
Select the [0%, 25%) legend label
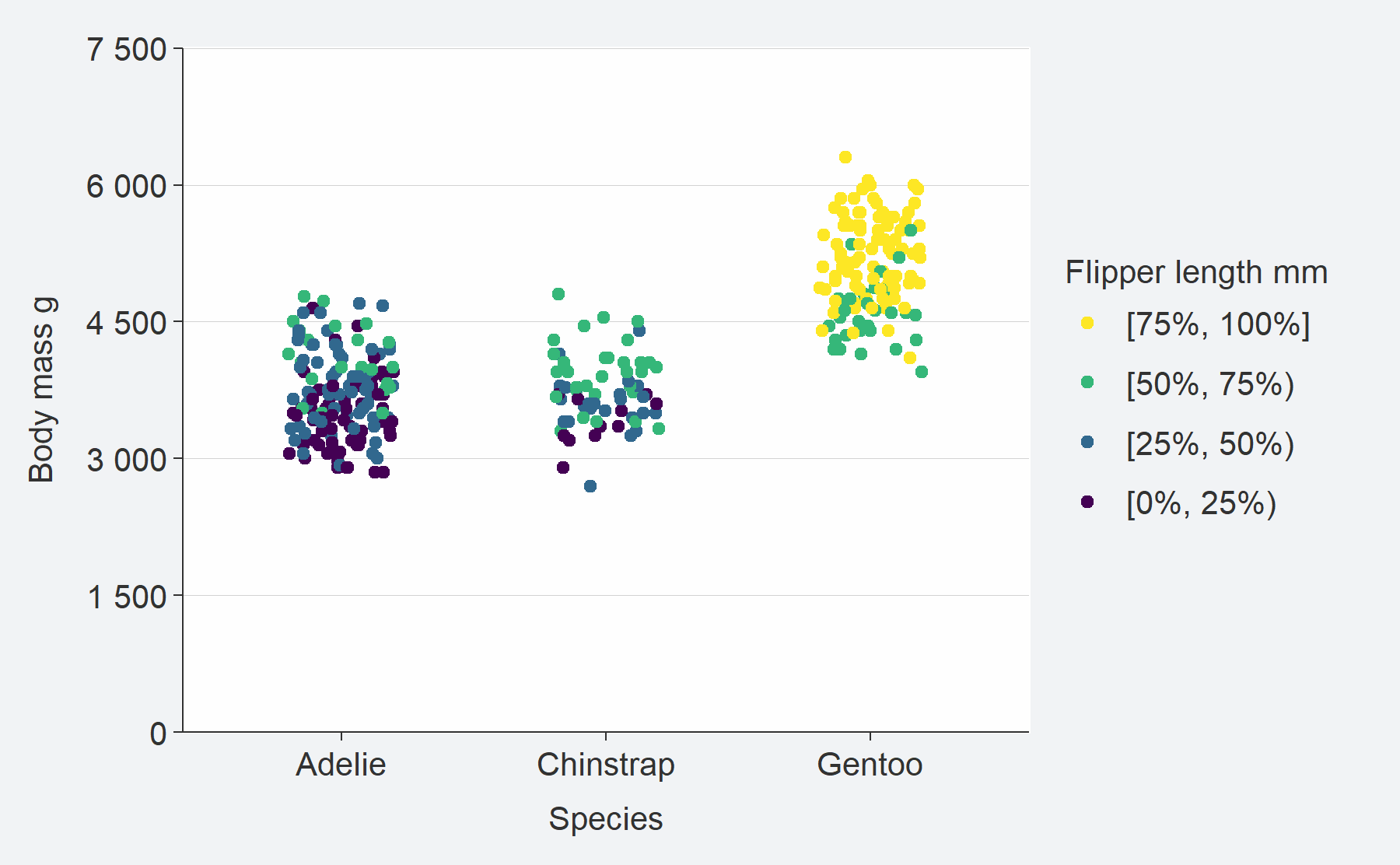click(x=1201, y=503)
